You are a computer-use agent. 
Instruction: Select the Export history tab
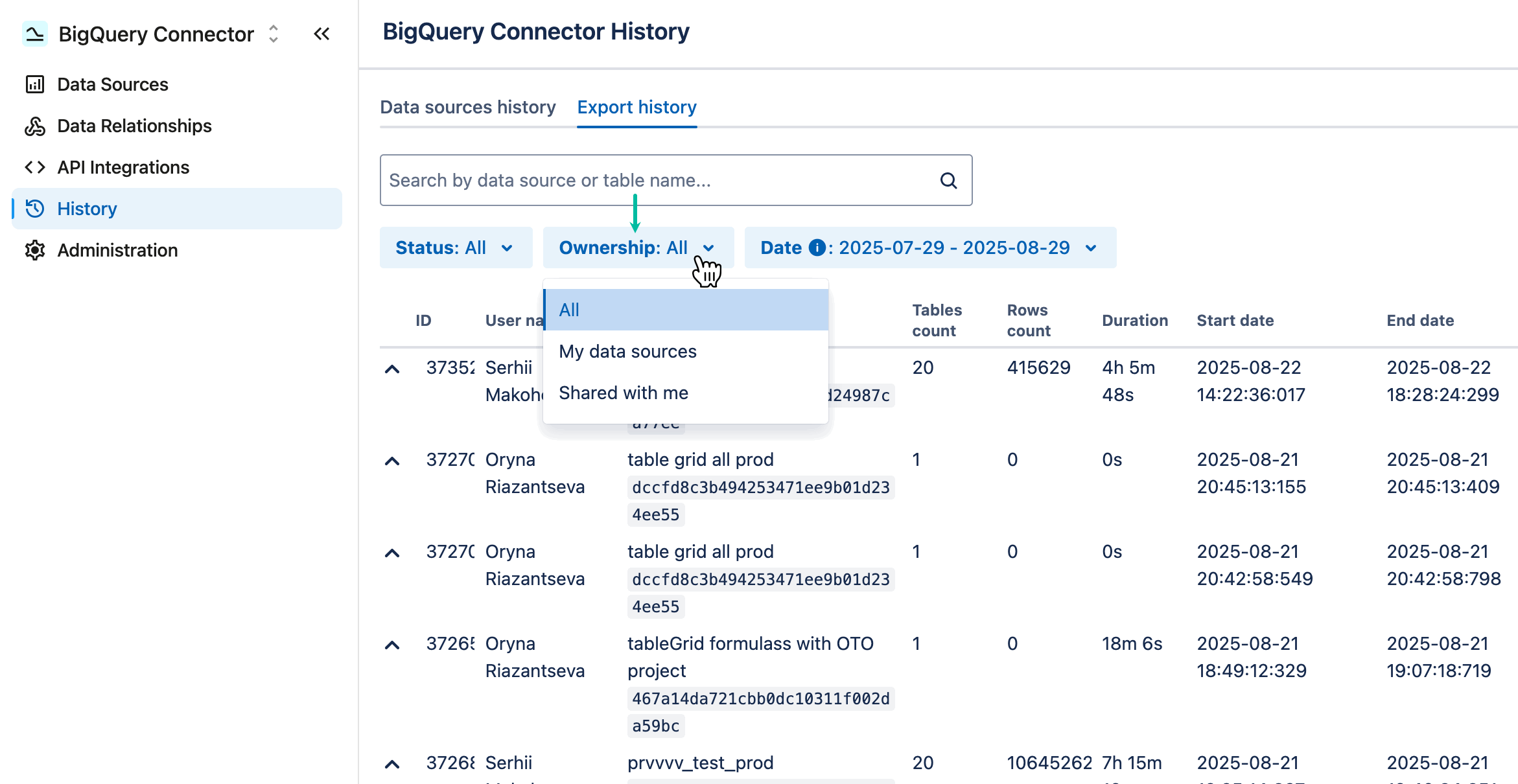[x=637, y=107]
